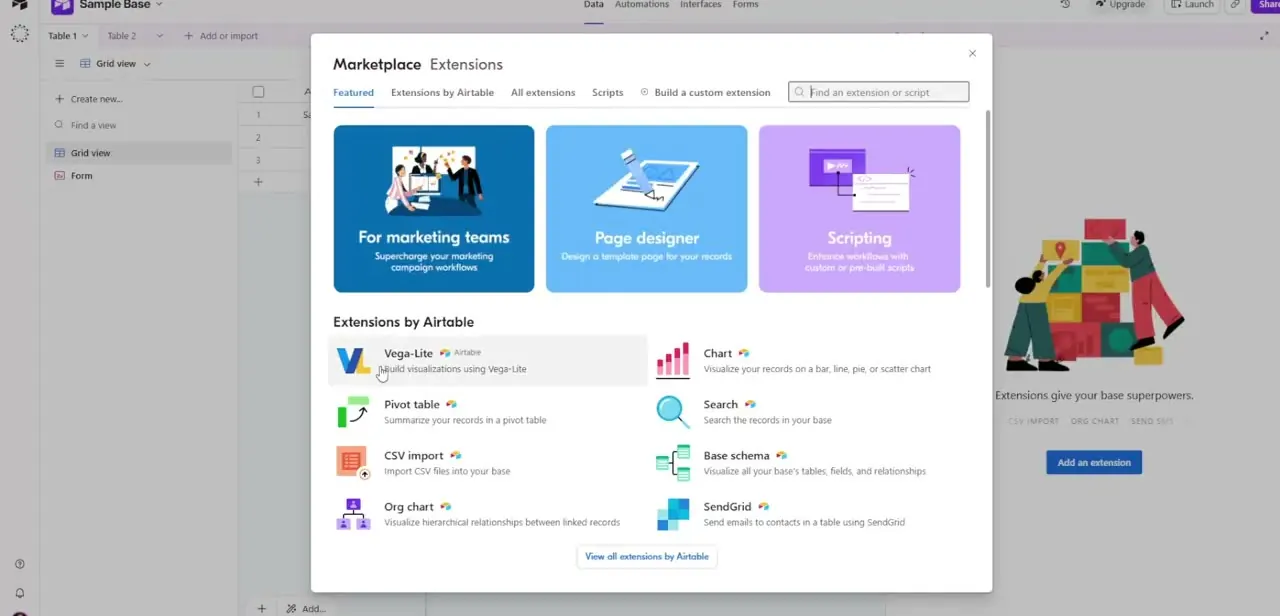The image size is (1280, 616).
Task: Open the Org chart extension icon
Action: [x=353, y=514]
